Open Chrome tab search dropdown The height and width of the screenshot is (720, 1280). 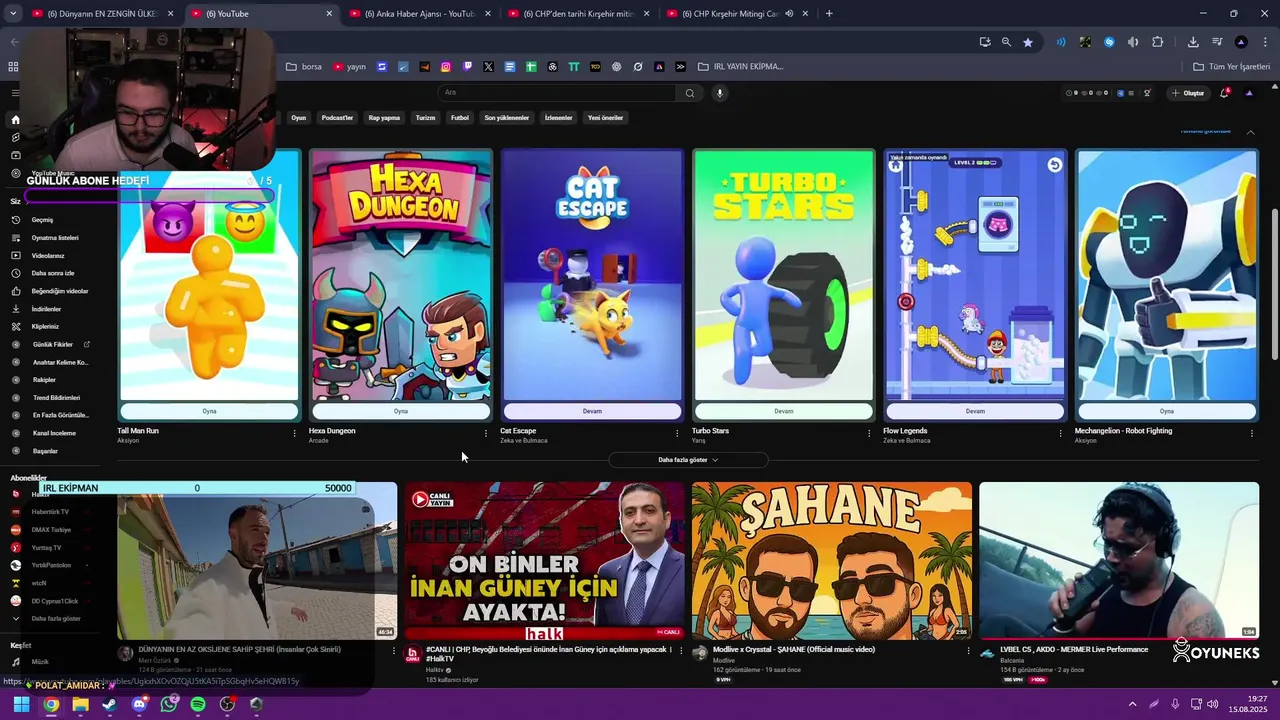point(13,13)
